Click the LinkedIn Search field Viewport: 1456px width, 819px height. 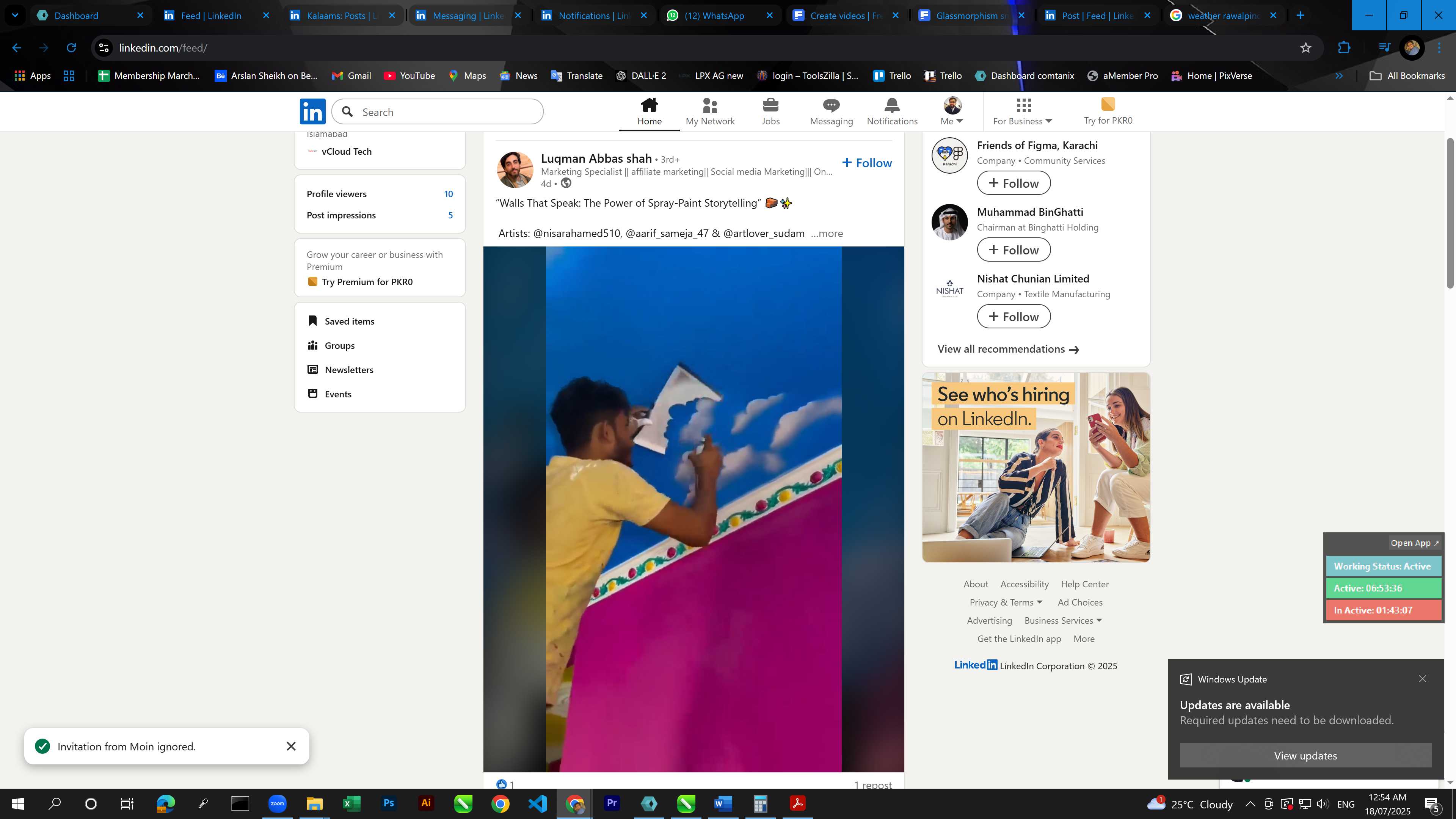438,112
